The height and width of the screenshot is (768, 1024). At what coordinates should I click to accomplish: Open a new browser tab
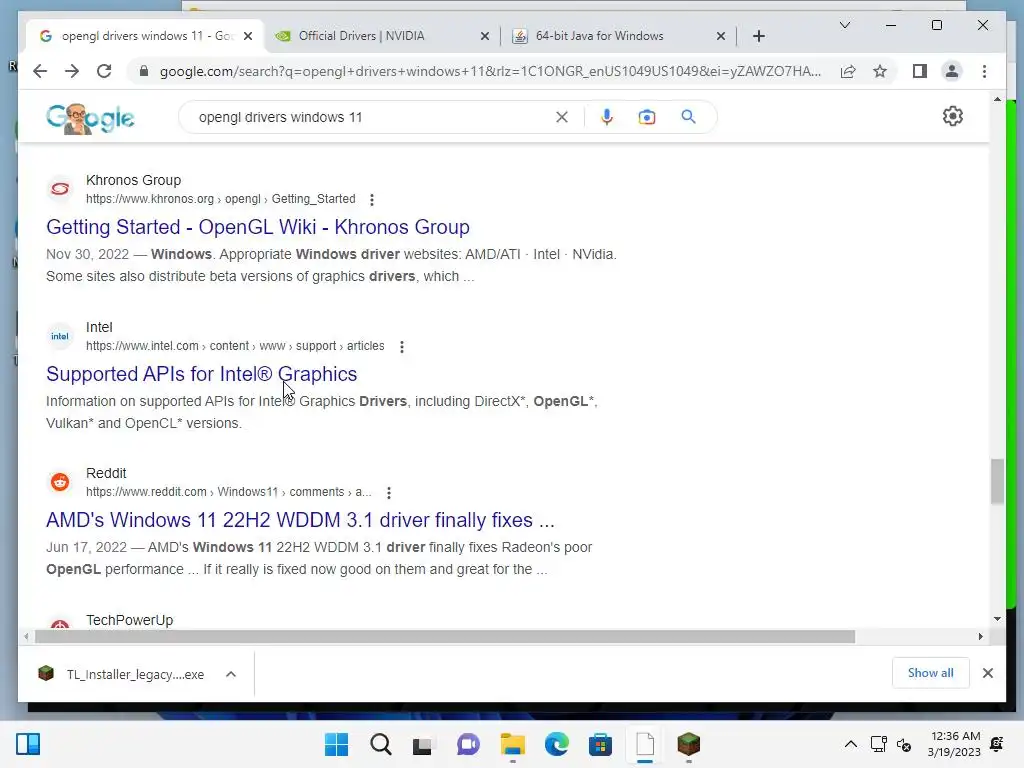click(759, 36)
